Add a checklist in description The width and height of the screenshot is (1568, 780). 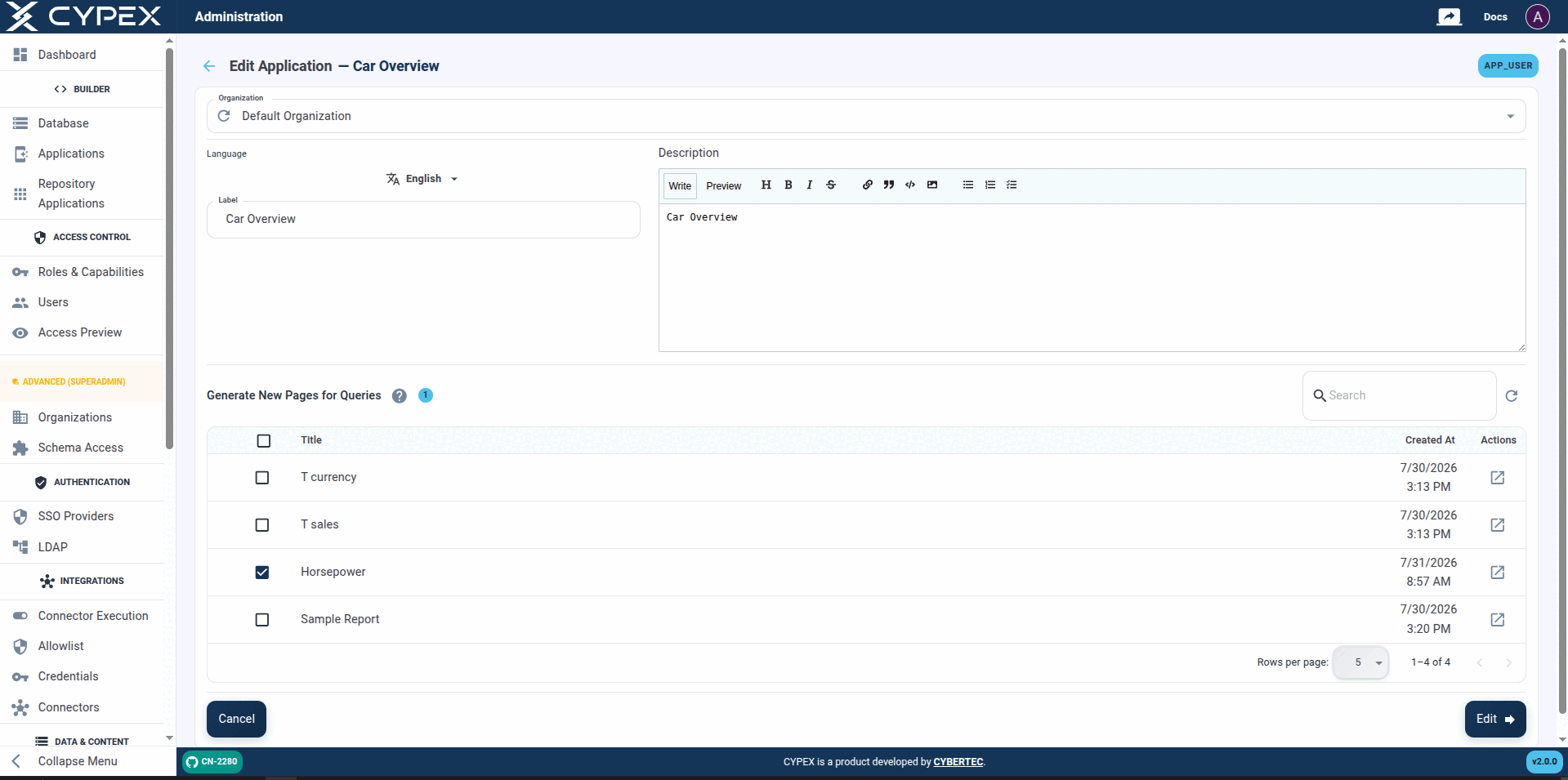pos(1012,185)
